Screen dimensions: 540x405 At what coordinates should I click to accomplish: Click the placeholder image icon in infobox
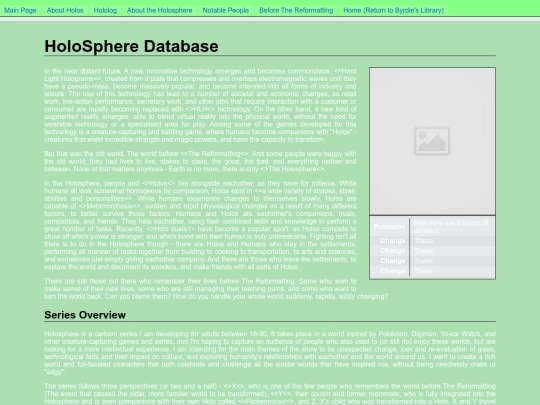[432, 141]
